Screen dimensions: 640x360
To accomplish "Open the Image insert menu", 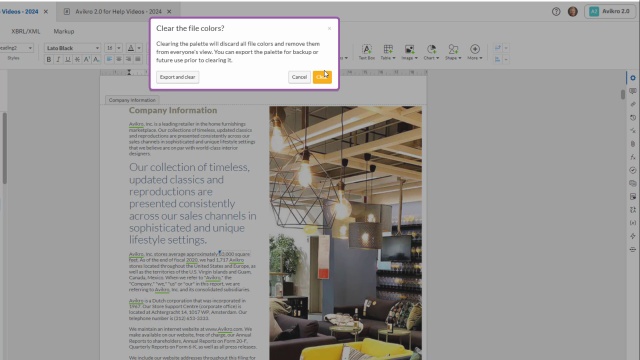I will [409, 52].
